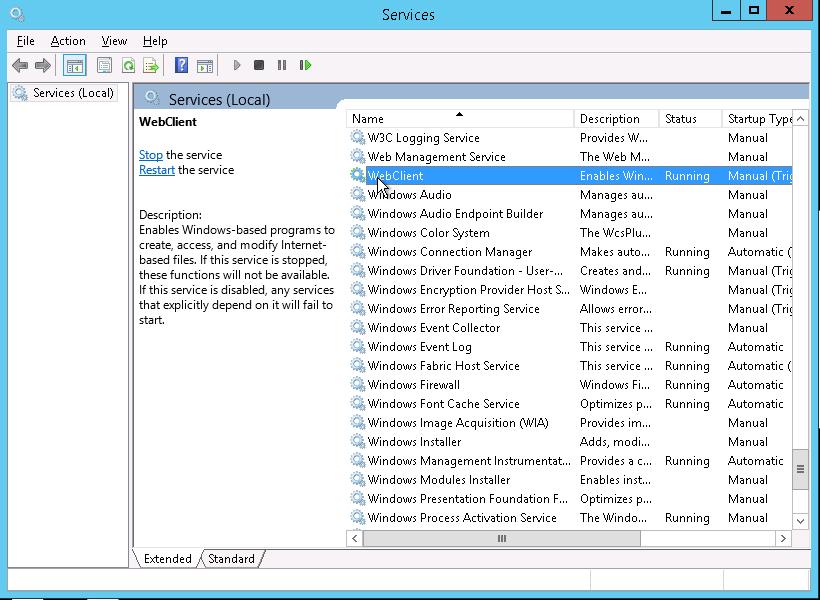Click the Pause Service toolbar icon
820x600 pixels.
(x=282, y=65)
